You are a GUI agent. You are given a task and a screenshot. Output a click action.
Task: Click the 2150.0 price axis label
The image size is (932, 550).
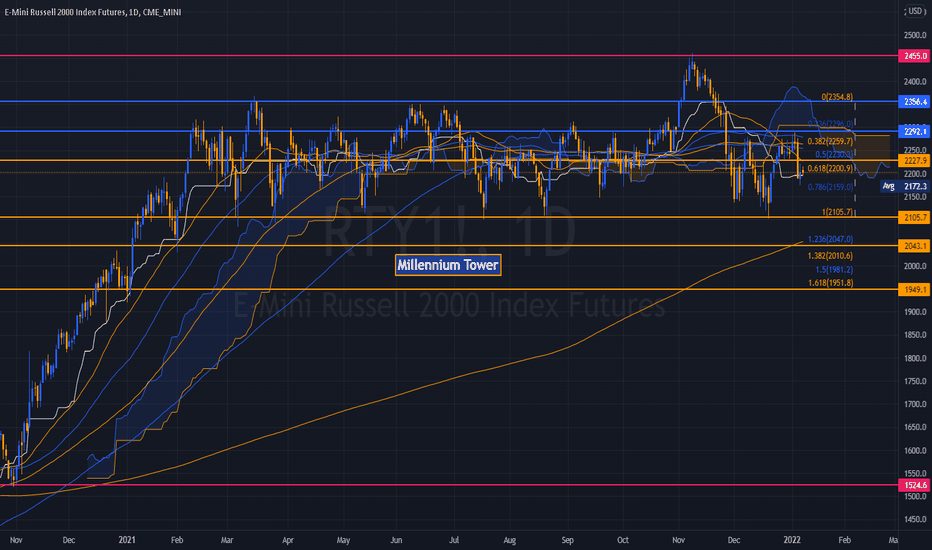tap(915, 197)
